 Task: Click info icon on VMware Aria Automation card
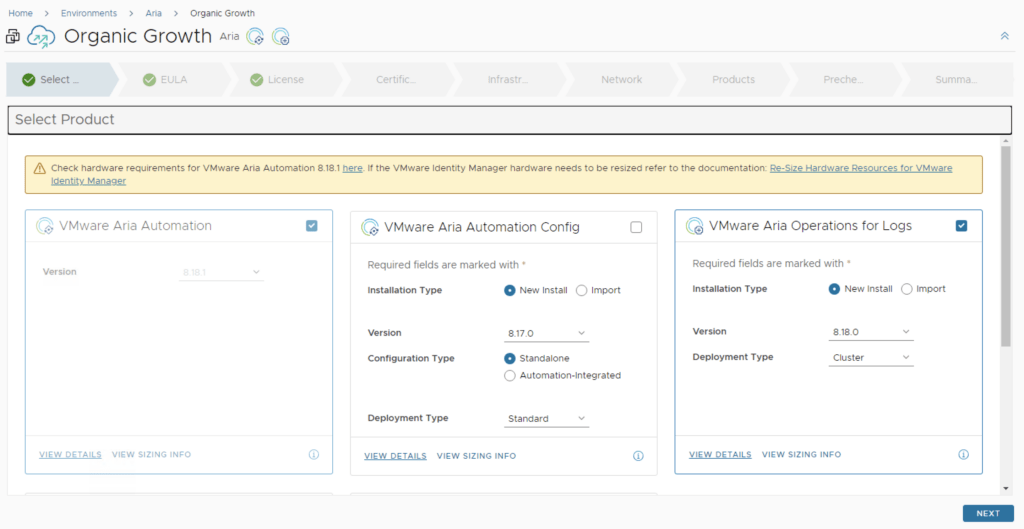[x=313, y=454]
